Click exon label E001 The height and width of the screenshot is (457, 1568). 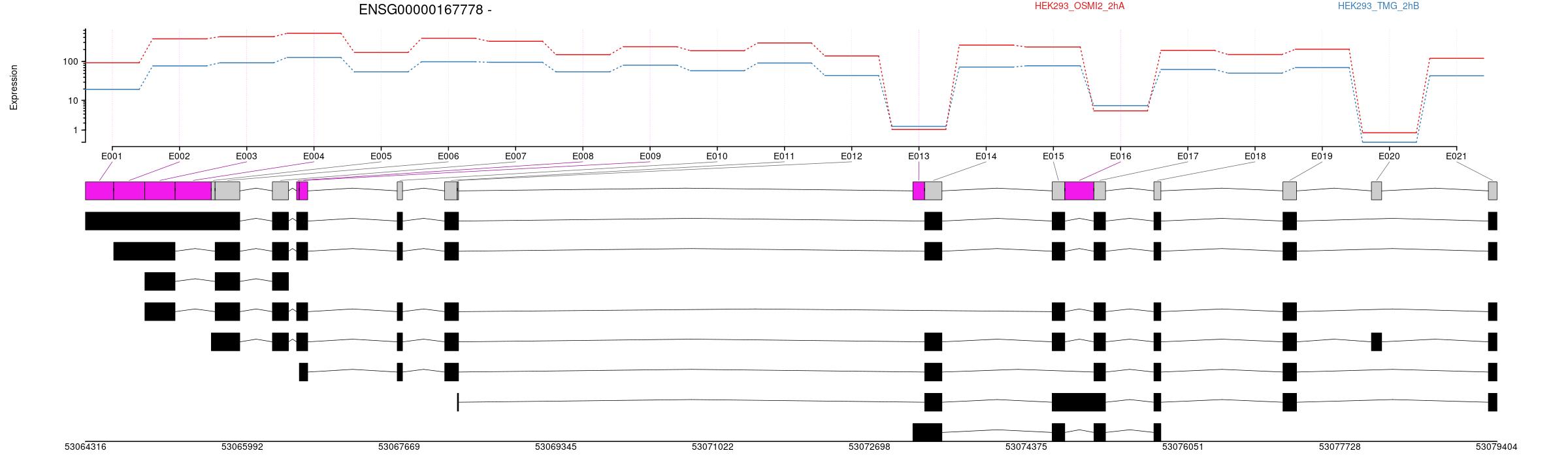click(112, 156)
